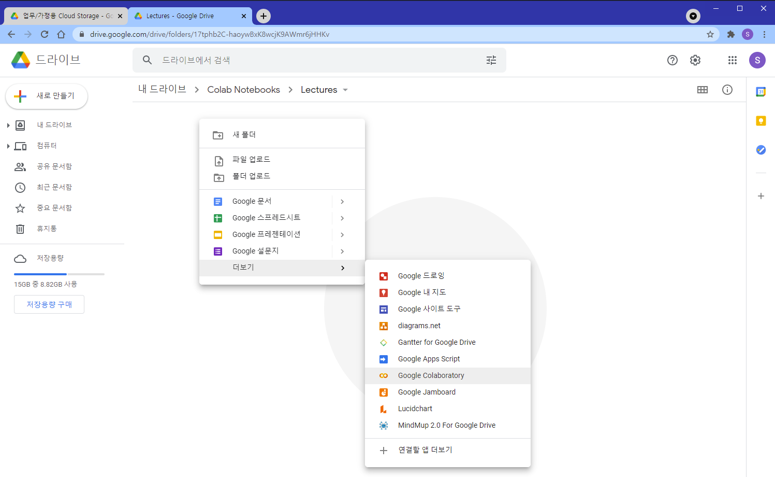Select Google Jamboard in the submenu
775x477 pixels.
[x=426, y=392]
